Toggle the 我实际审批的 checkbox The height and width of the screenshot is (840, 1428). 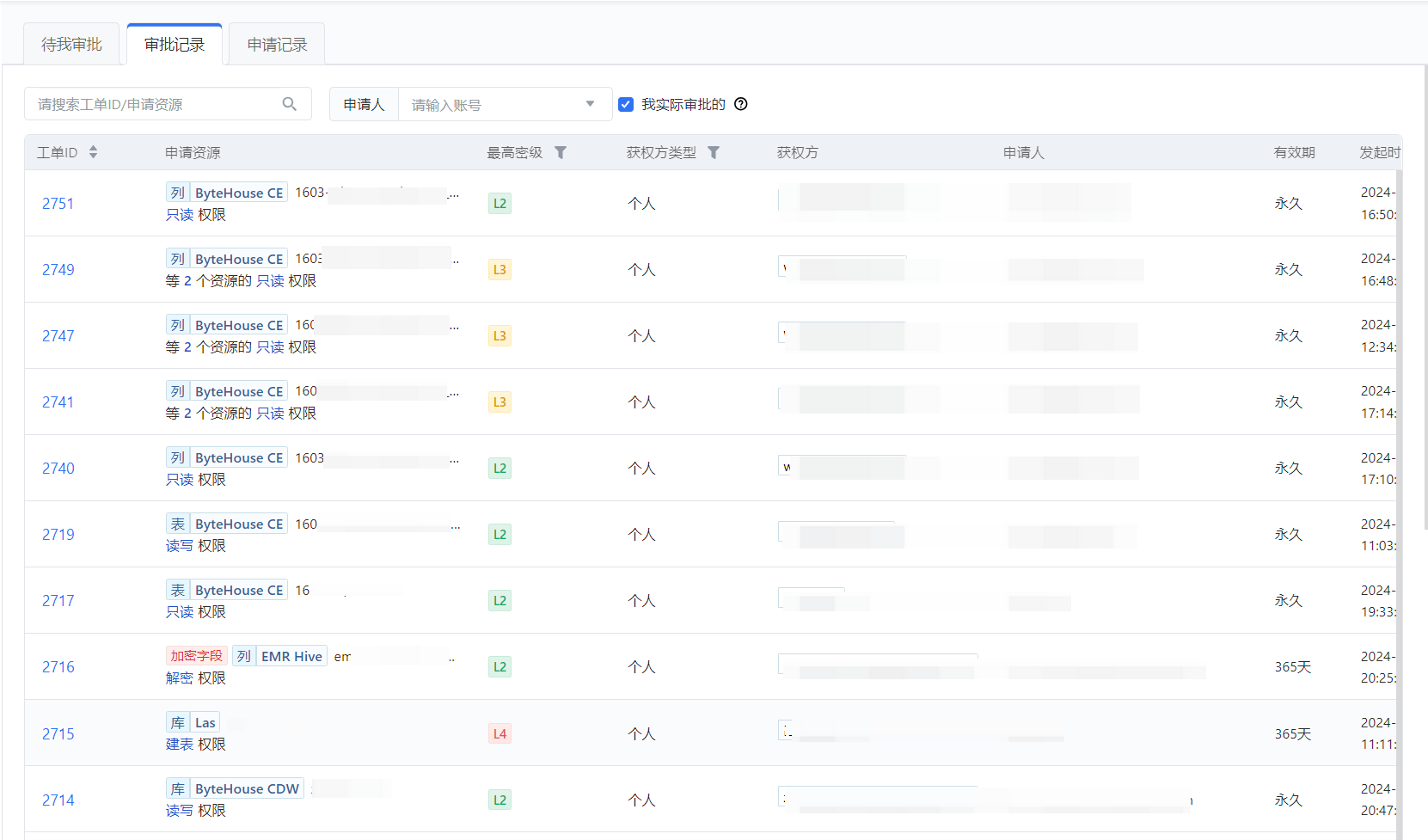point(626,104)
